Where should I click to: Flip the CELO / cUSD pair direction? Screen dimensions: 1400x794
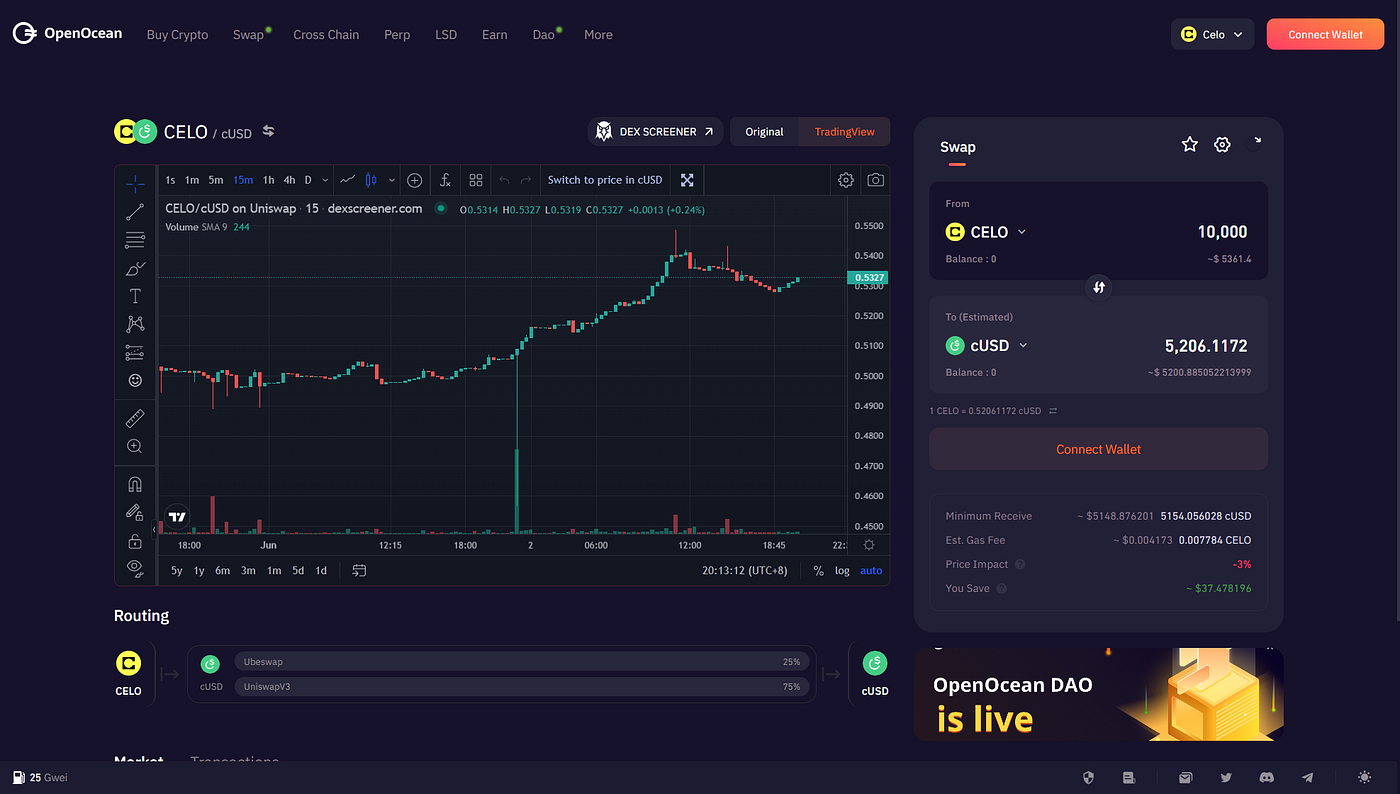[x=268, y=131]
